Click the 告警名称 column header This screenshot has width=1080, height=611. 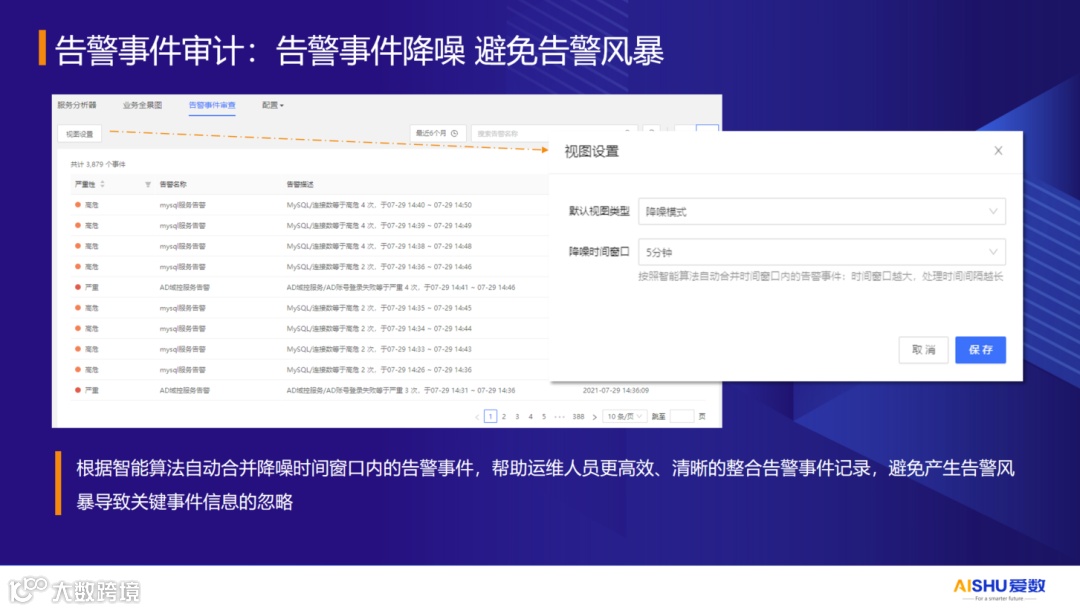pyautogui.click(x=173, y=185)
